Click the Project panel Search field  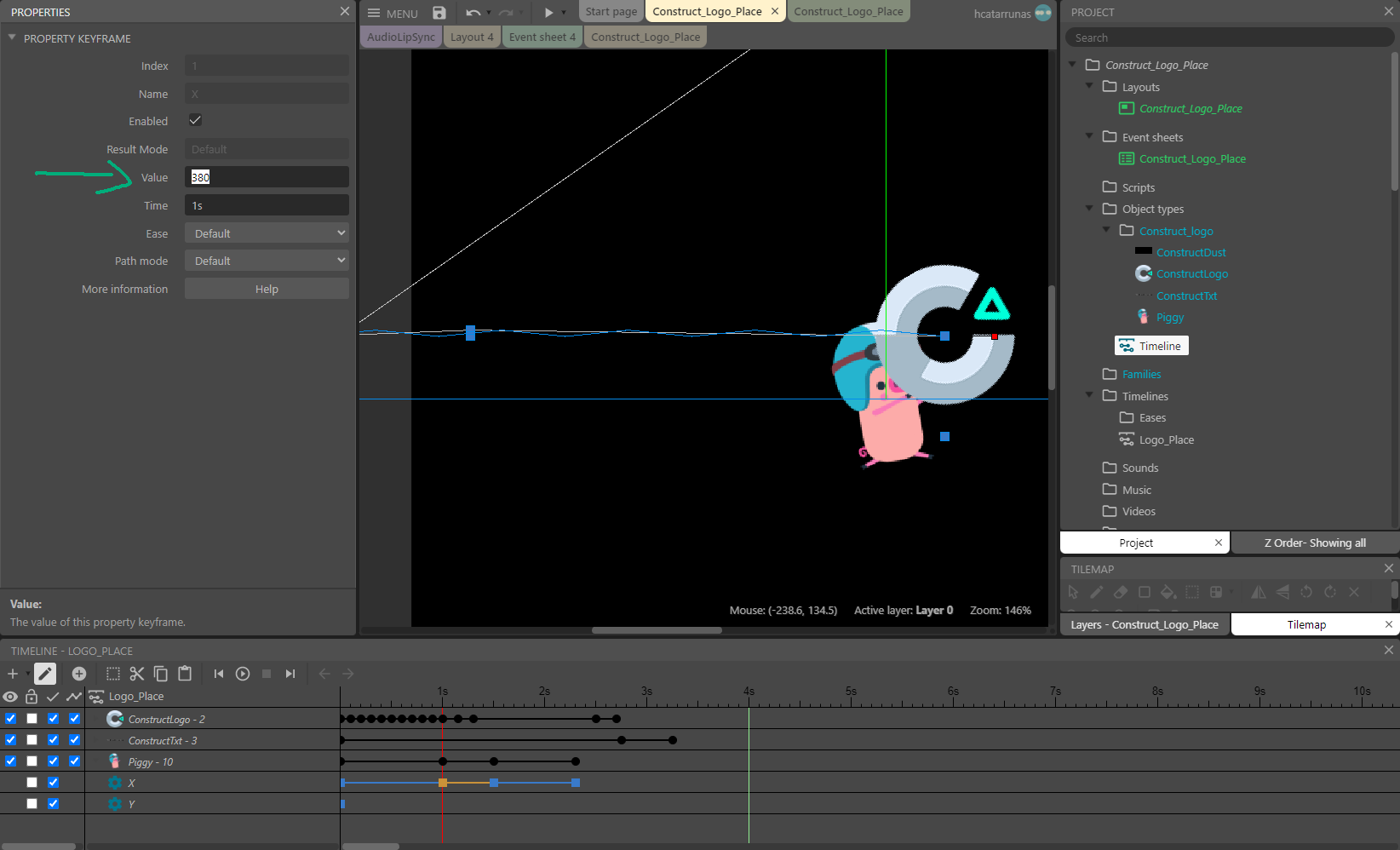pos(1228,37)
